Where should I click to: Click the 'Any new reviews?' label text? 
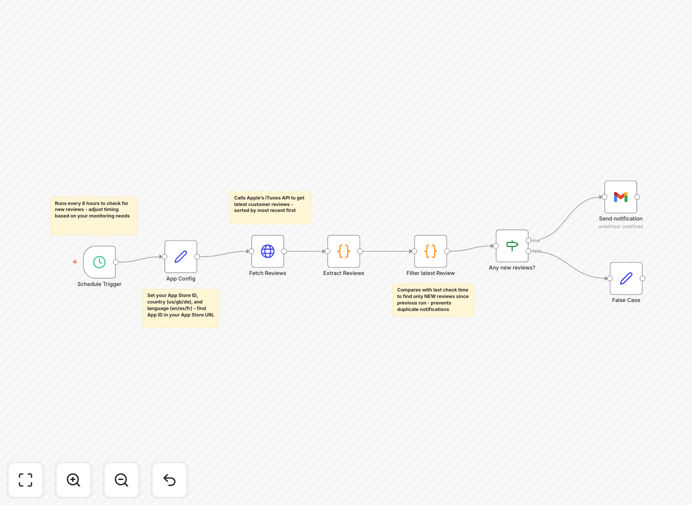[512, 268]
